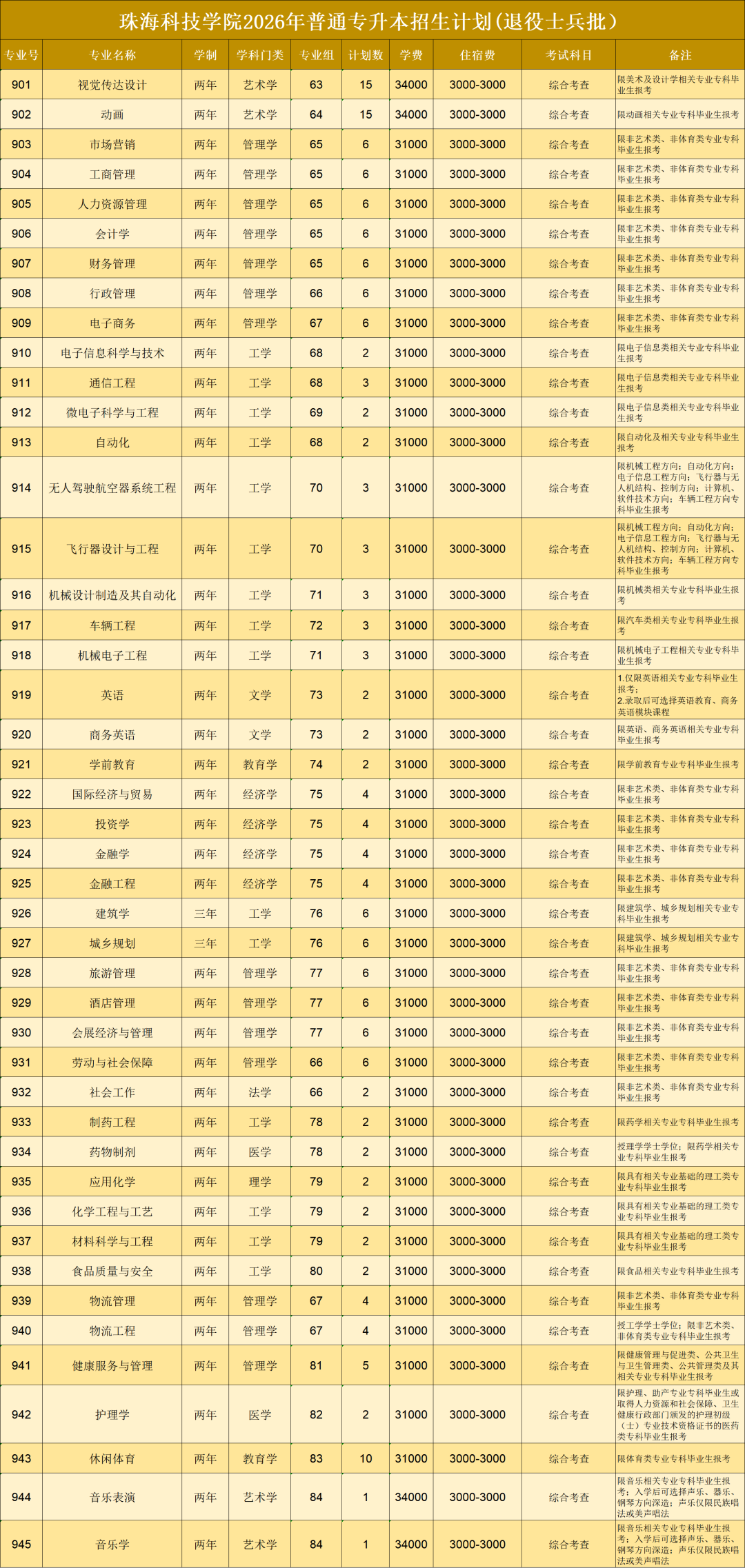Image resolution: width=745 pixels, height=1568 pixels.
Task: Click 三年 in the 城乡规划 row
Action: [x=206, y=943]
